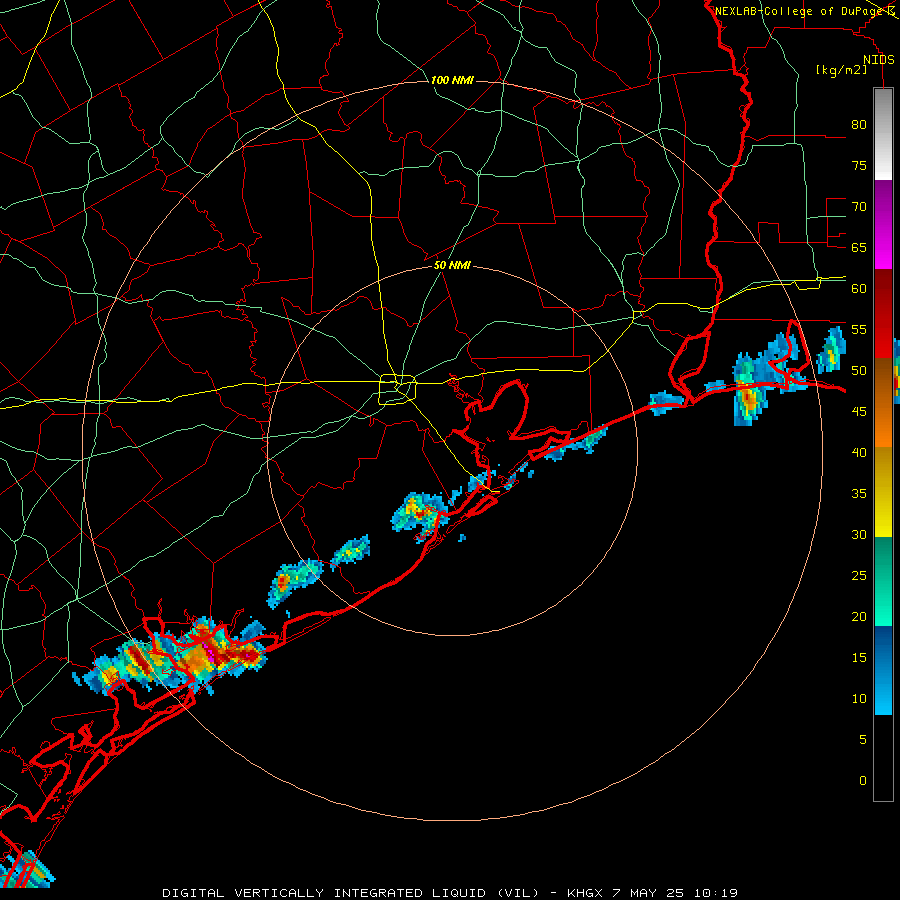Click the scale value "10"
The image size is (900, 900).
(859, 699)
